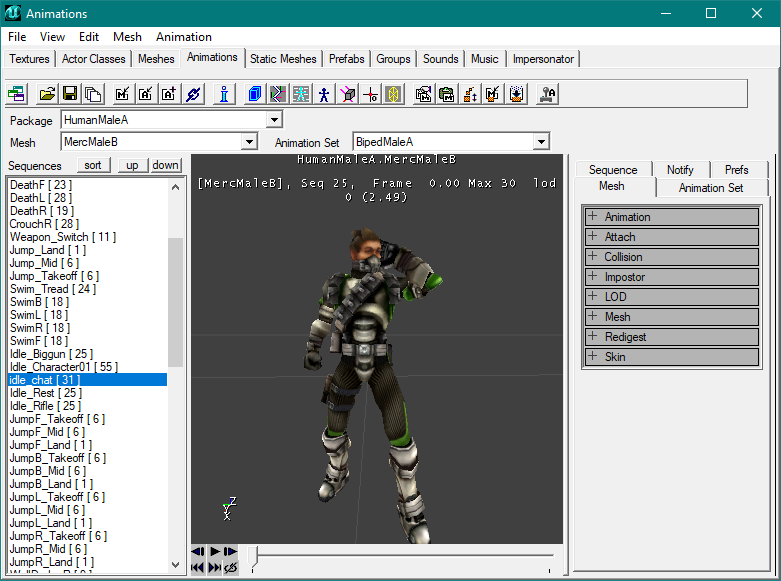Switch to the Impersonator tab
Screen dimensions: 781x581
[x=543, y=59]
